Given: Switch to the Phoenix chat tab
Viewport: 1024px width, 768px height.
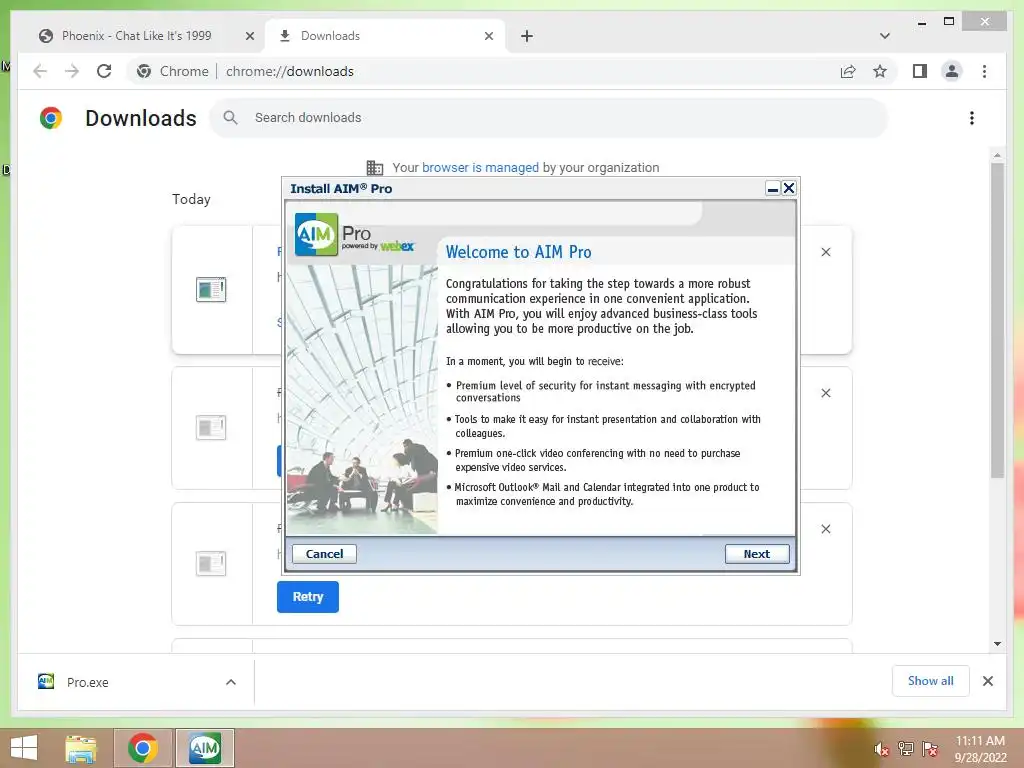Looking at the screenshot, I should (136, 36).
